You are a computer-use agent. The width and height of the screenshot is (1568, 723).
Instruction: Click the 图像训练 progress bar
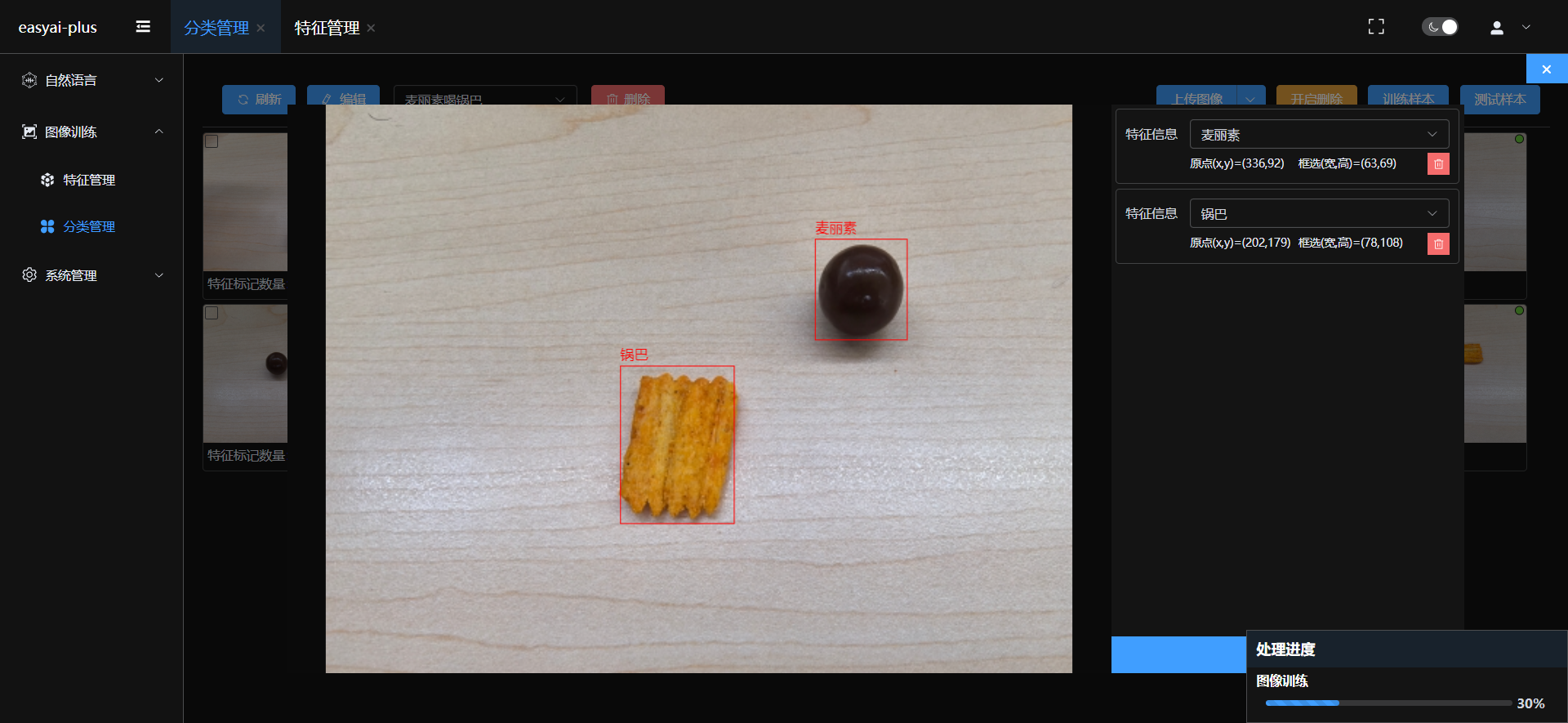tap(1388, 703)
